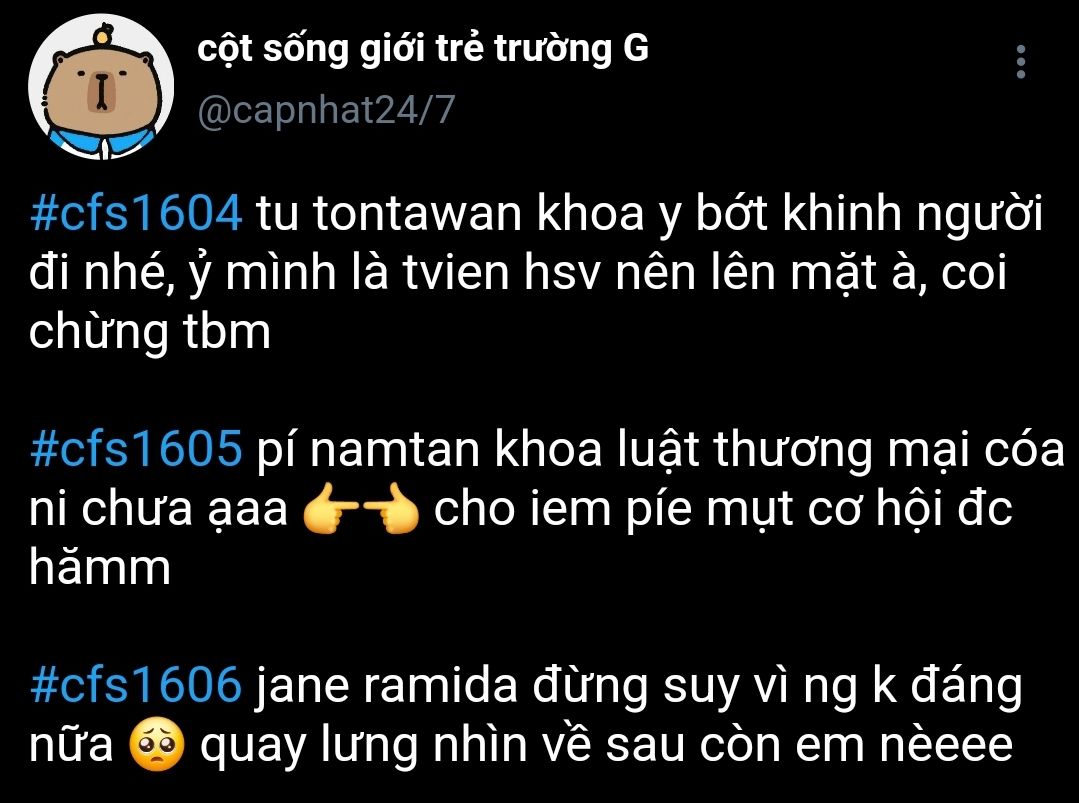Open the profile name cột sống giới trẻ trường G
This screenshot has height=803, width=1079.
tap(423, 49)
